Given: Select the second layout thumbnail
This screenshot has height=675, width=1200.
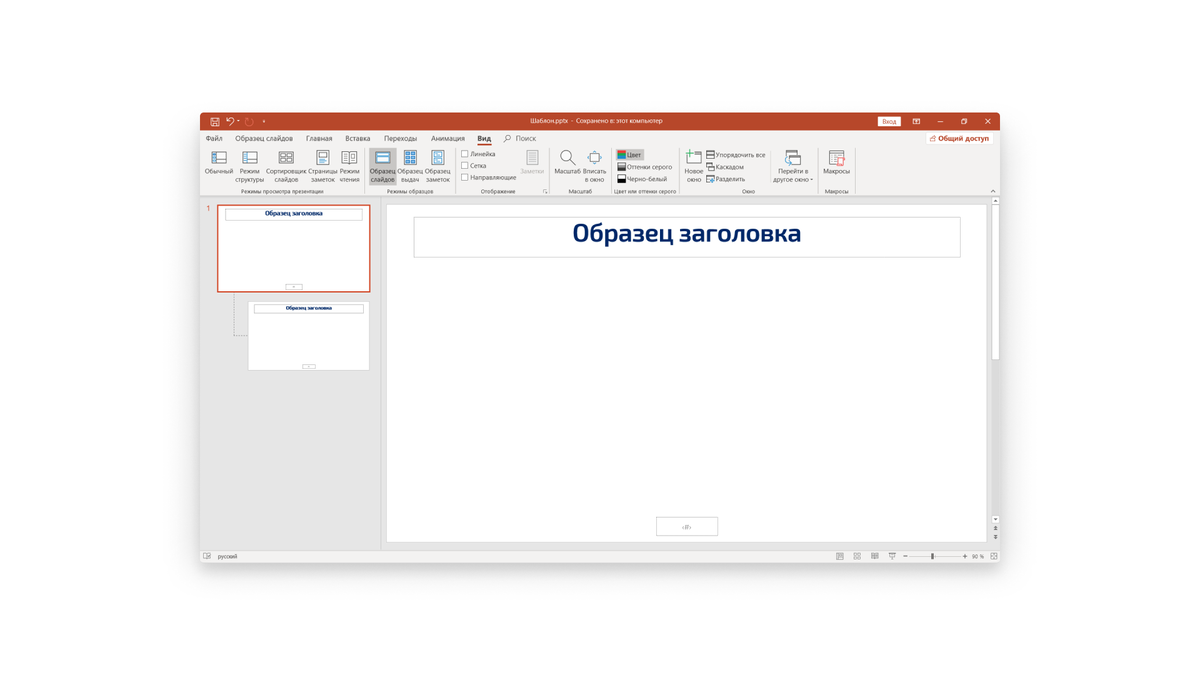Looking at the screenshot, I should (309, 336).
